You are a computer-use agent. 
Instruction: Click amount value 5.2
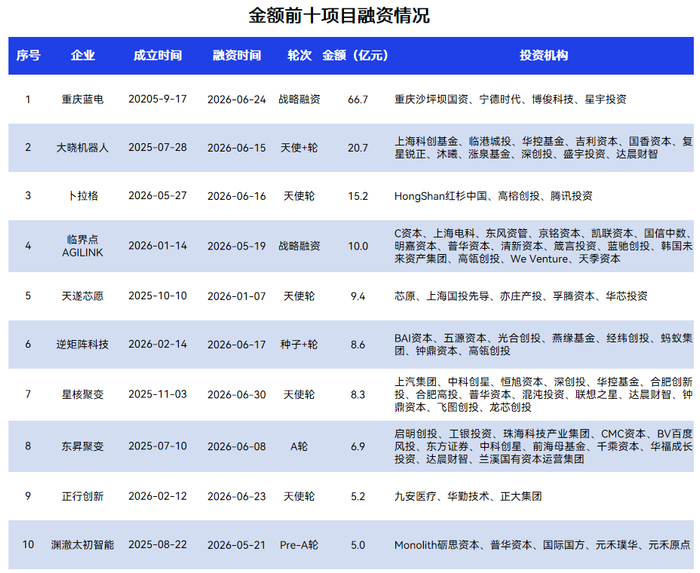[x=358, y=496]
